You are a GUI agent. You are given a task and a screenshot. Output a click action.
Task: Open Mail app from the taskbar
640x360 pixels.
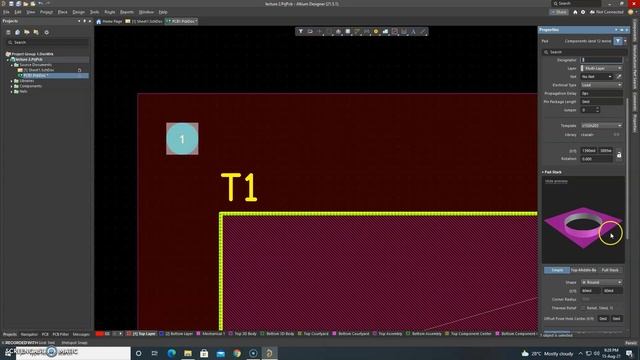click(x=220, y=353)
